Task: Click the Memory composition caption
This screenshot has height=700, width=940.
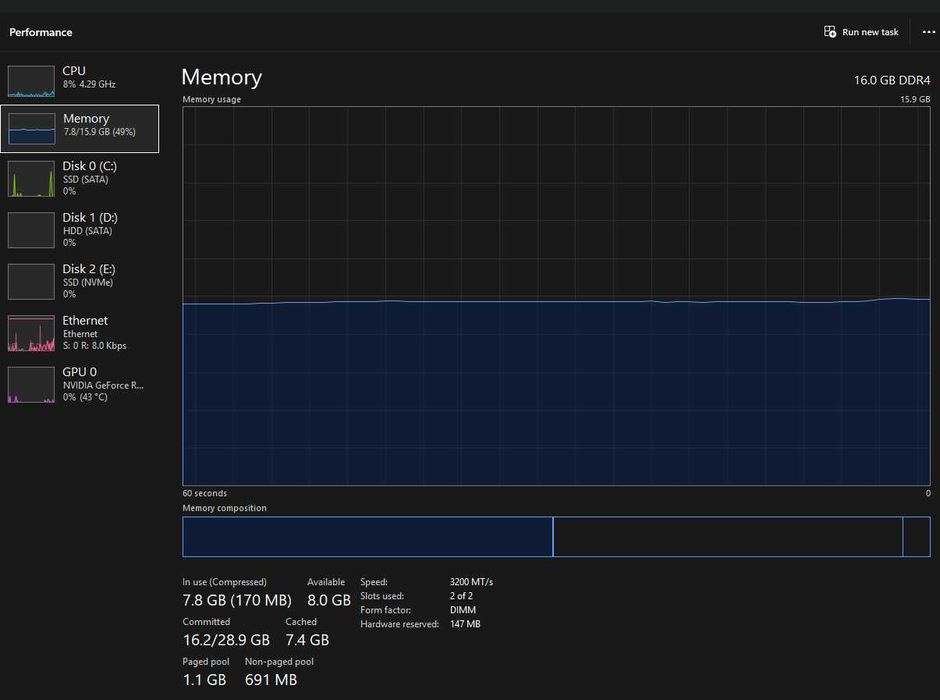Action: click(x=224, y=508)
